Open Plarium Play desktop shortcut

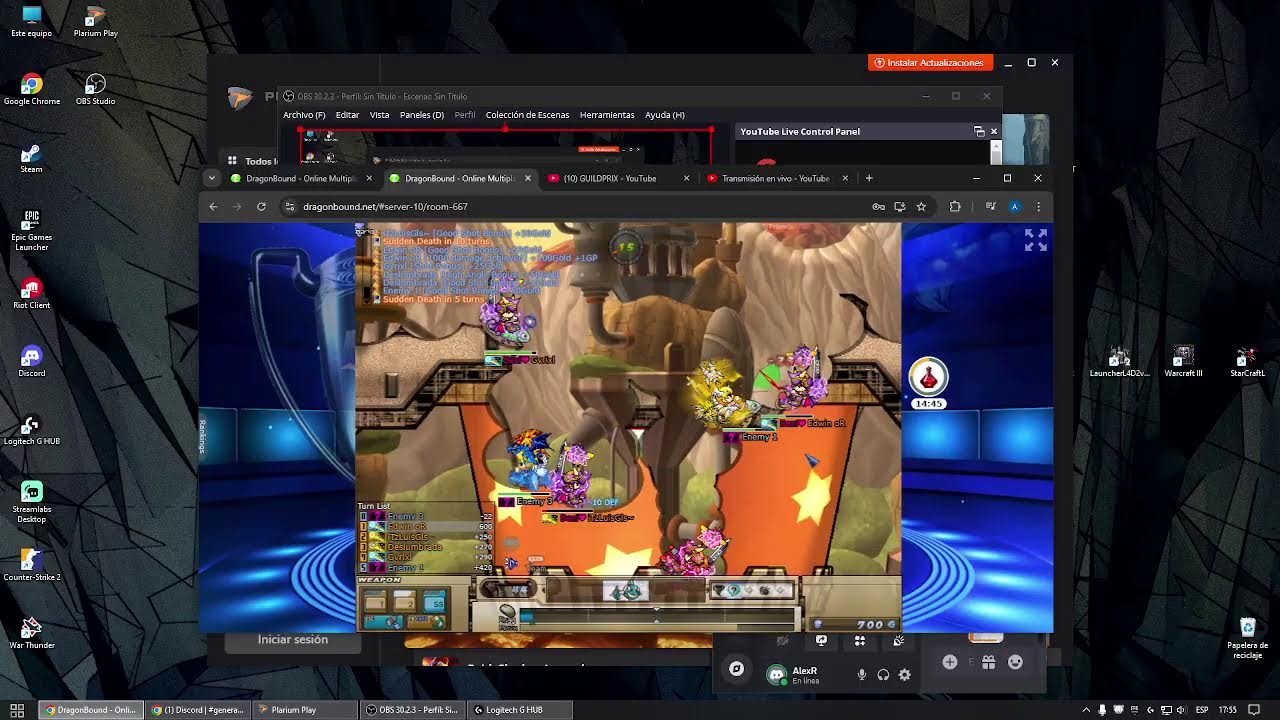(96, 21)
